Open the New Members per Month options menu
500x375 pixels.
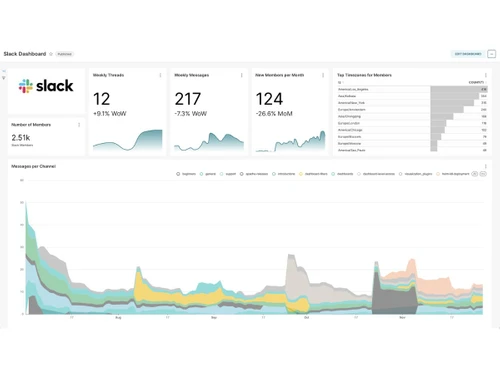click(x=323, y=75)
